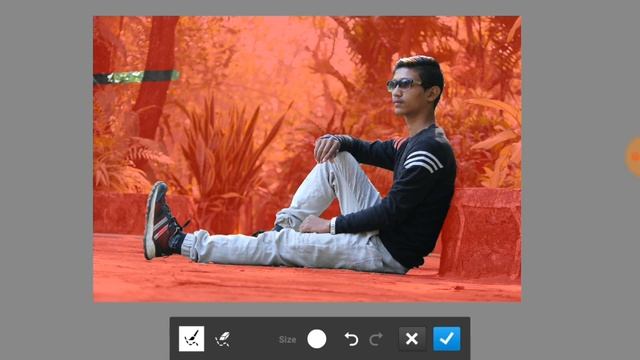This screenshot has width=640, height=360.
Task: Open the brush Size picker circle
Action: [317, 339]
